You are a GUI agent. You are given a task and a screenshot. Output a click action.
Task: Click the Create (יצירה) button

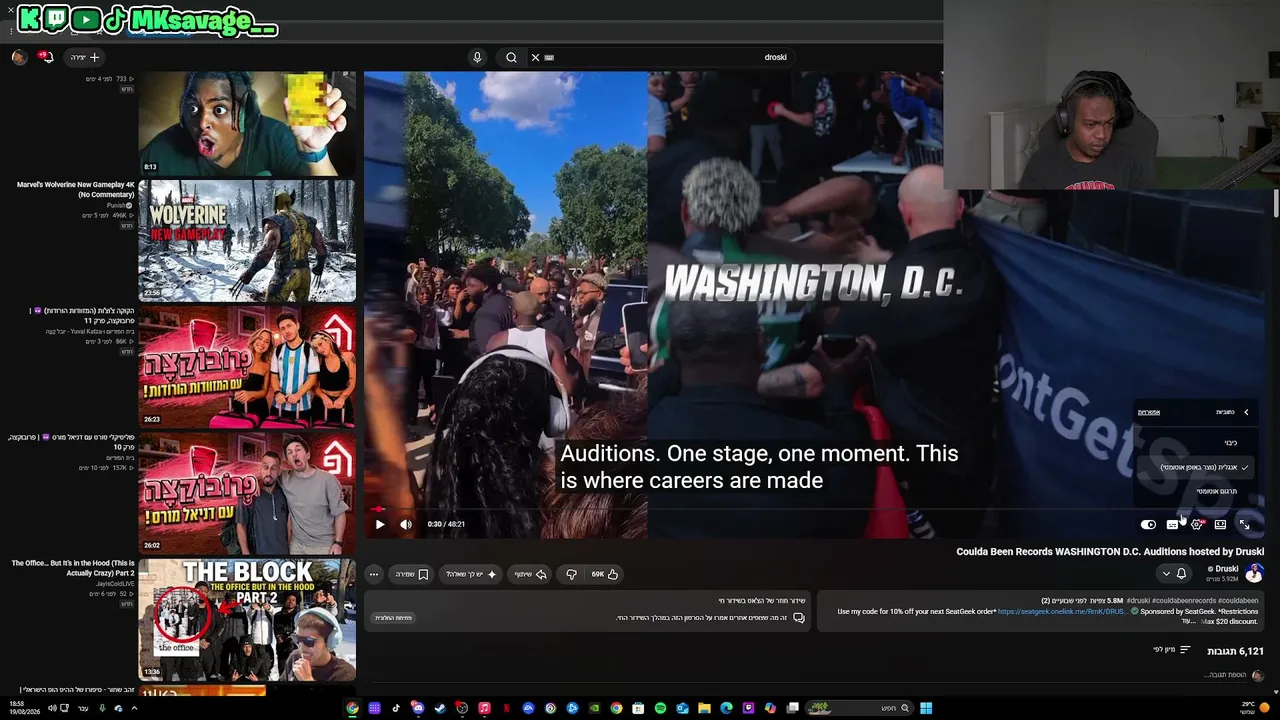point(84,57)
